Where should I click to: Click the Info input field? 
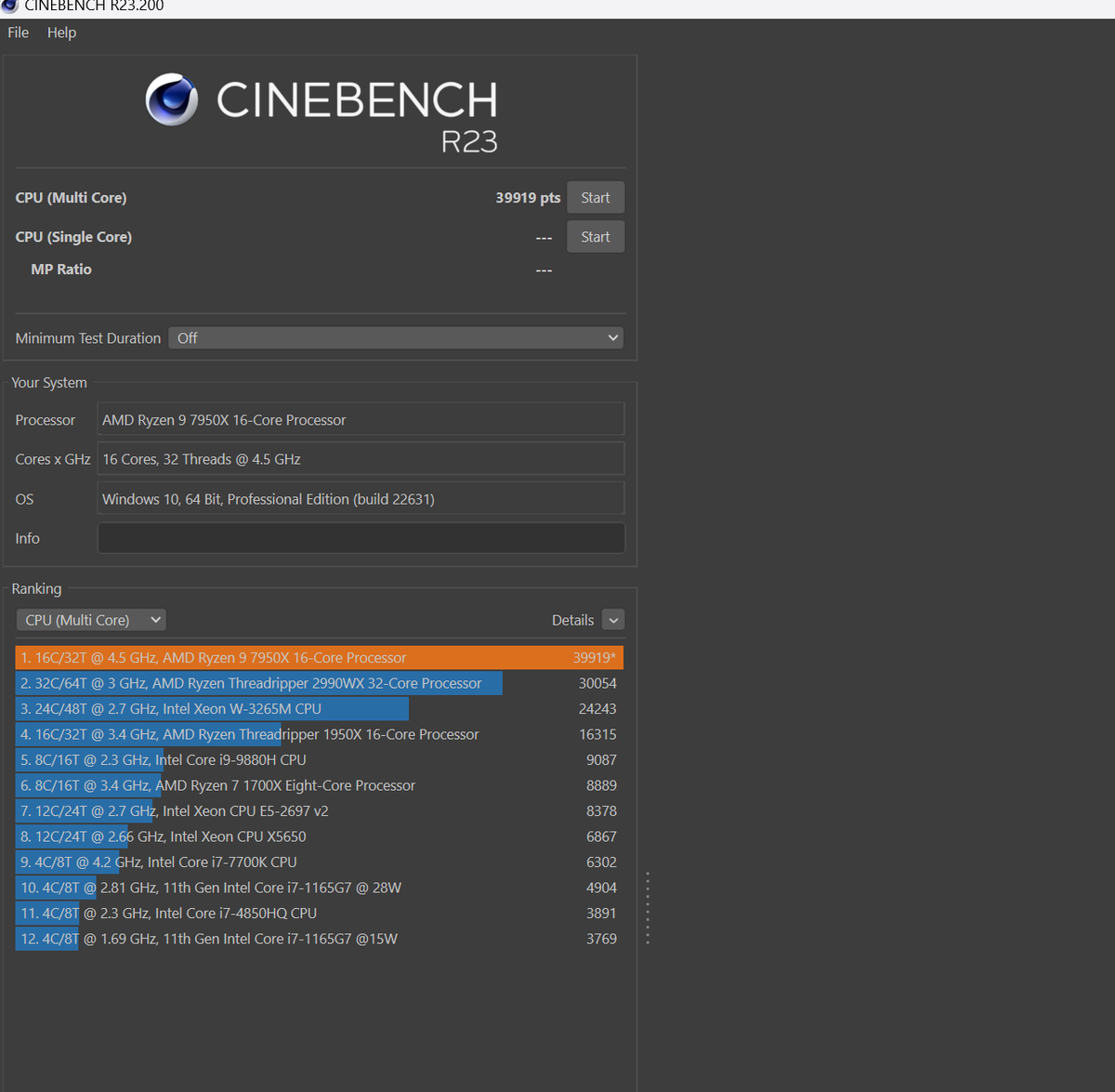point(361,538)
